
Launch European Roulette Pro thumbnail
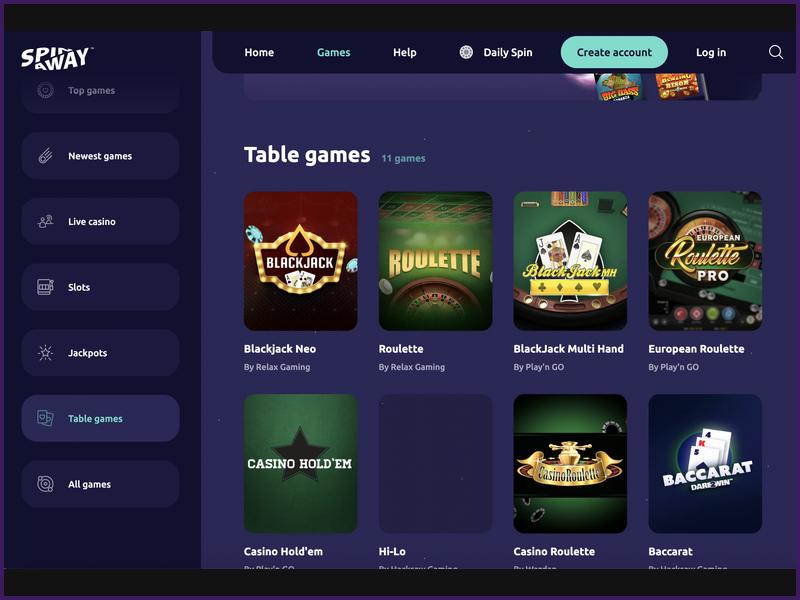point(705,261)
